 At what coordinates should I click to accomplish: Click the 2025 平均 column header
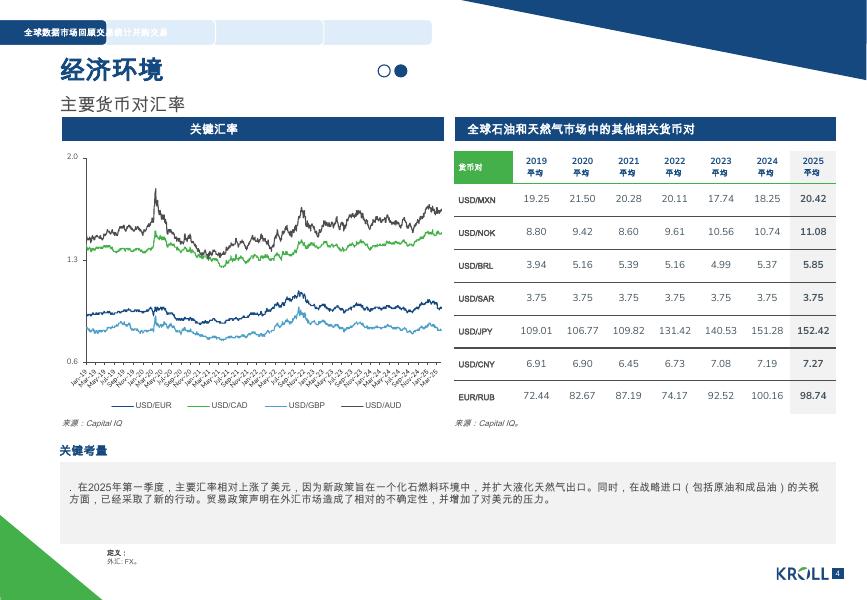pos(813,166)
